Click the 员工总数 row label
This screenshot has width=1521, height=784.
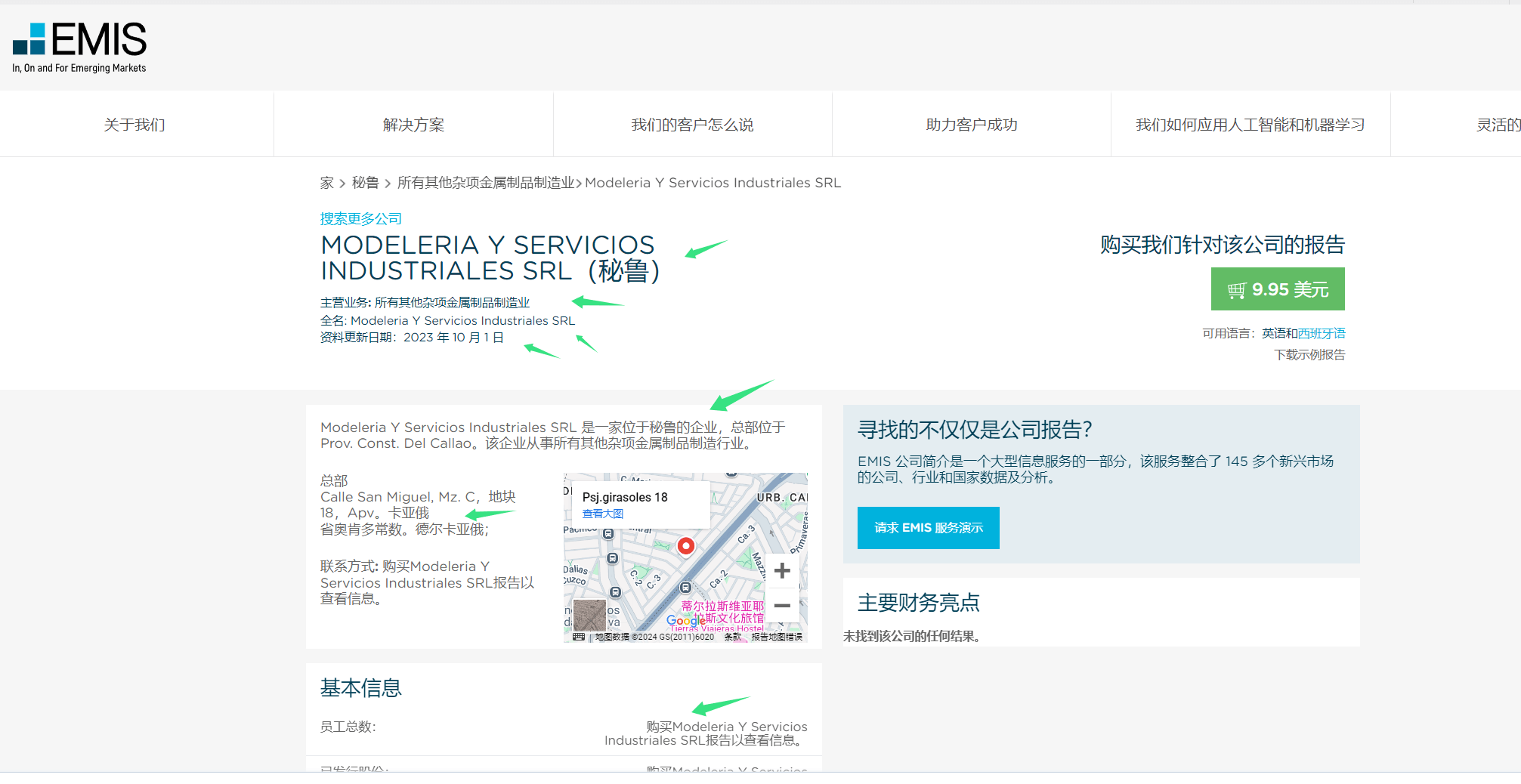[x=348, y=727]
